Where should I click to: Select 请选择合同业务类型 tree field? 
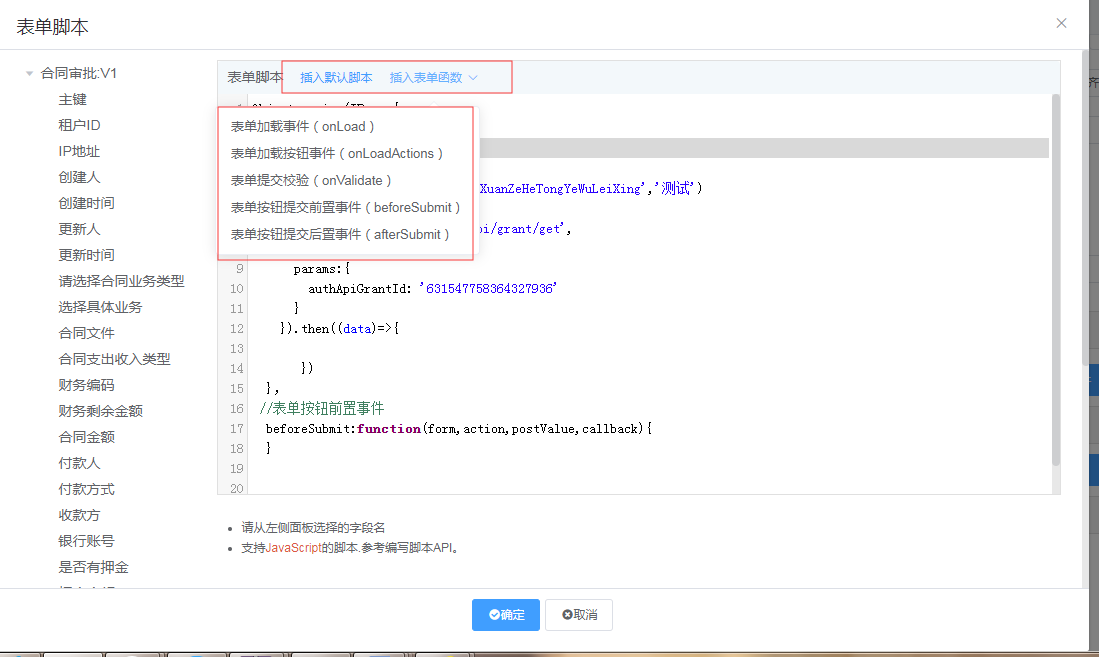pos(121,281)
